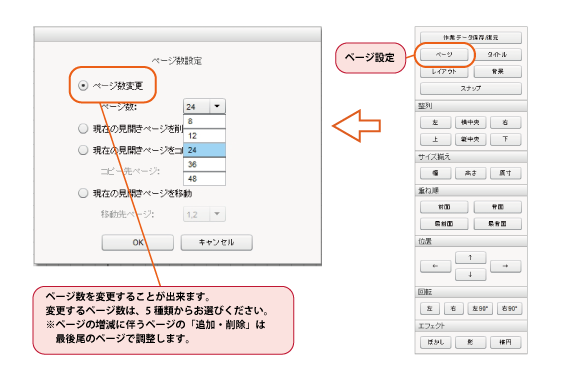Click the レイアウト button

[444, 71]
